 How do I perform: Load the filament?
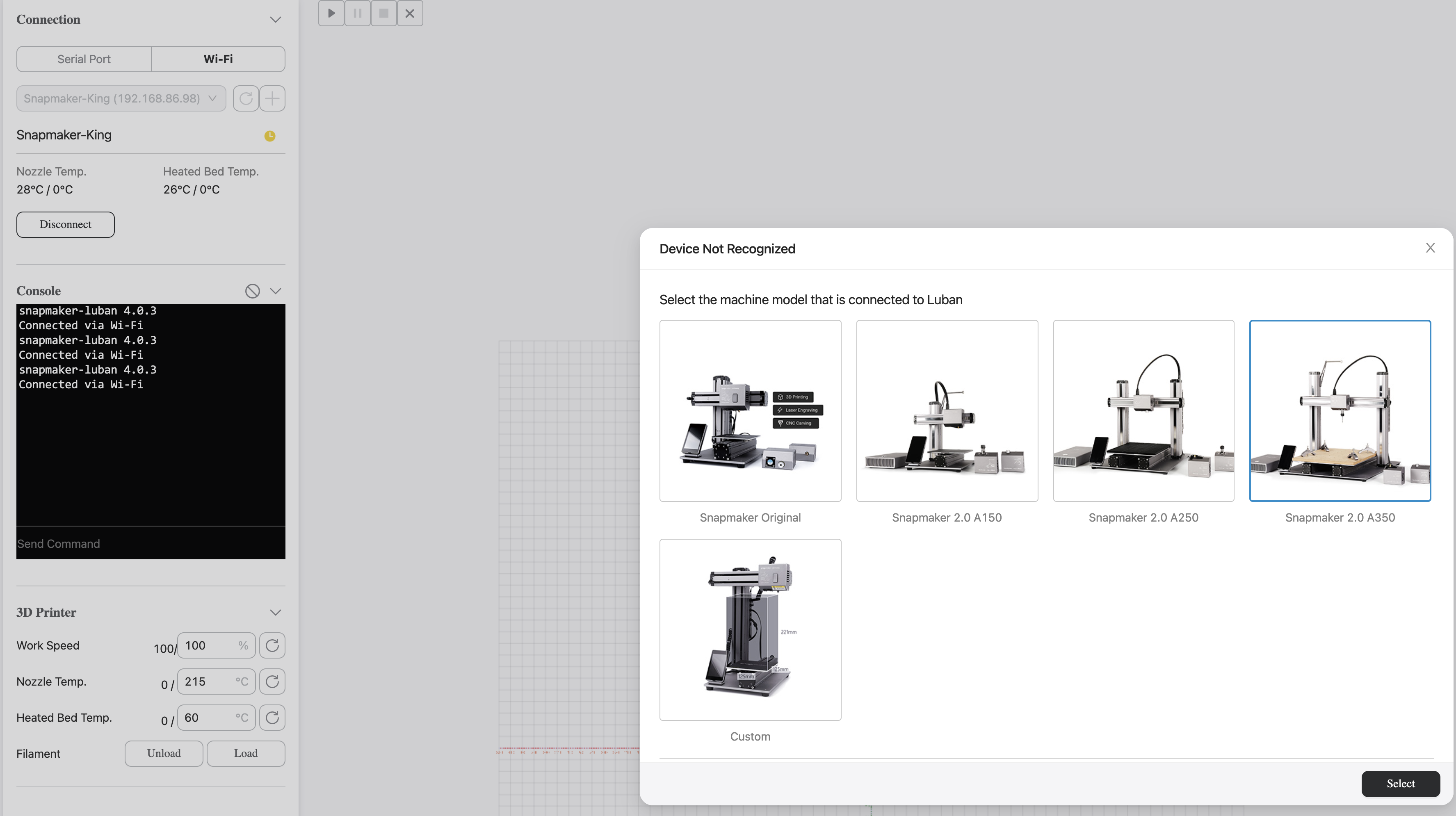pos(246,753)
